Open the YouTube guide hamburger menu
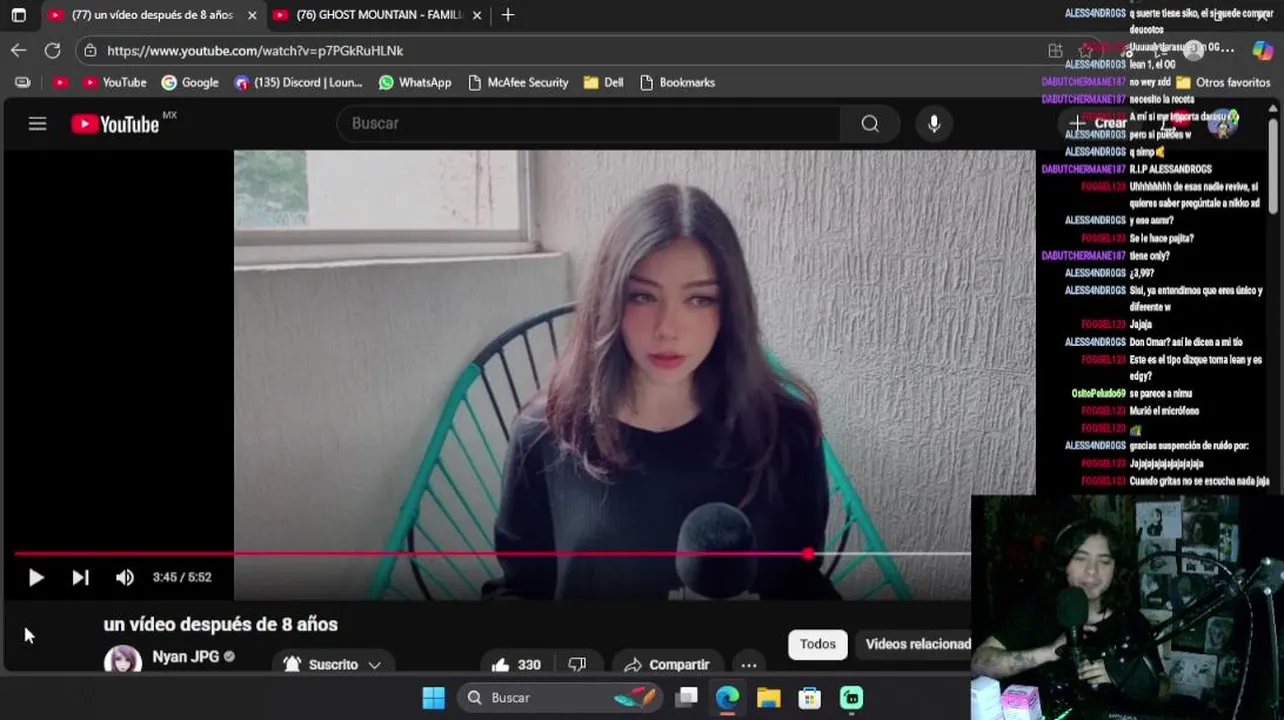 (x=37, y=124)
